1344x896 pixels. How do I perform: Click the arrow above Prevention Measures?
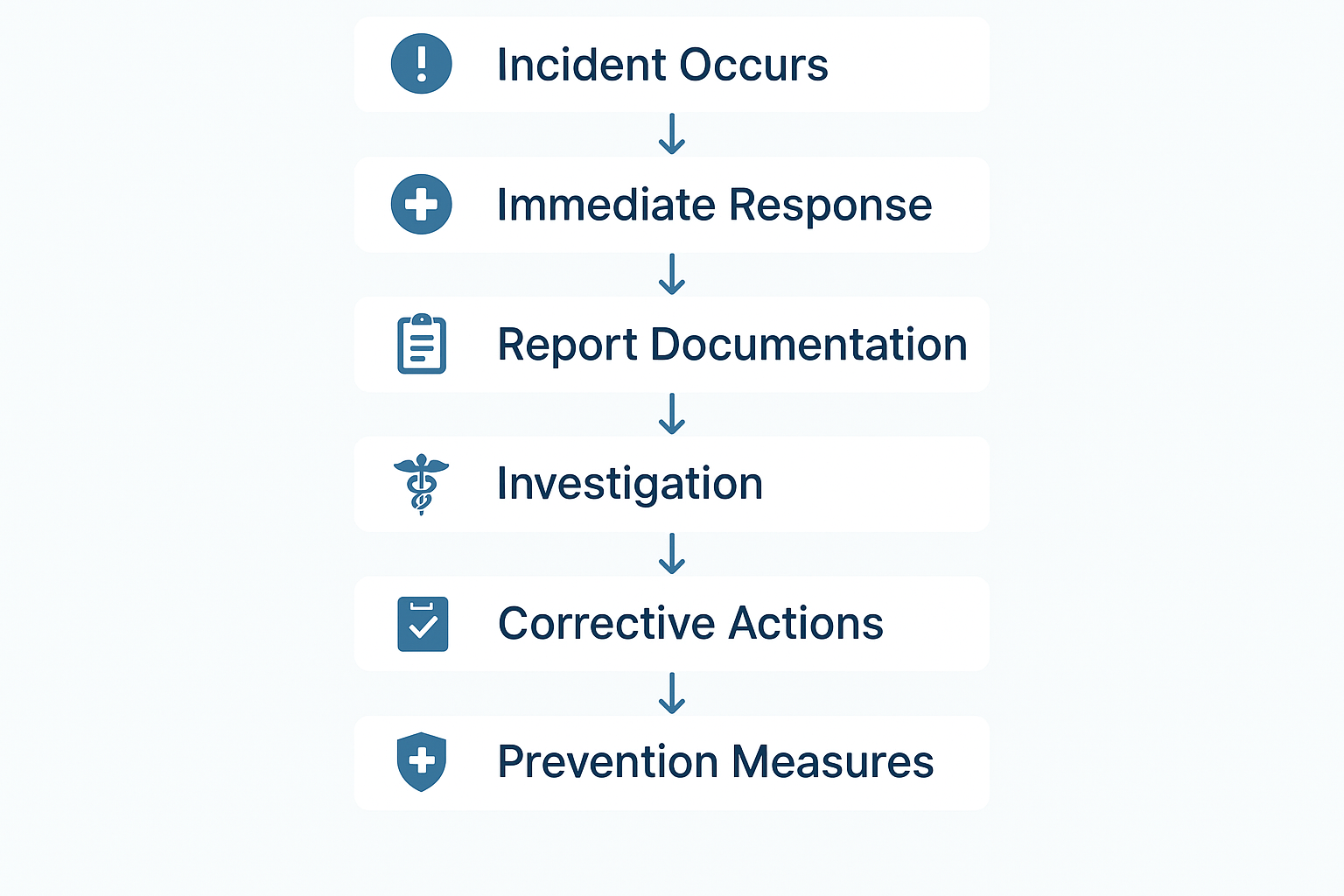tap(671, 693)
